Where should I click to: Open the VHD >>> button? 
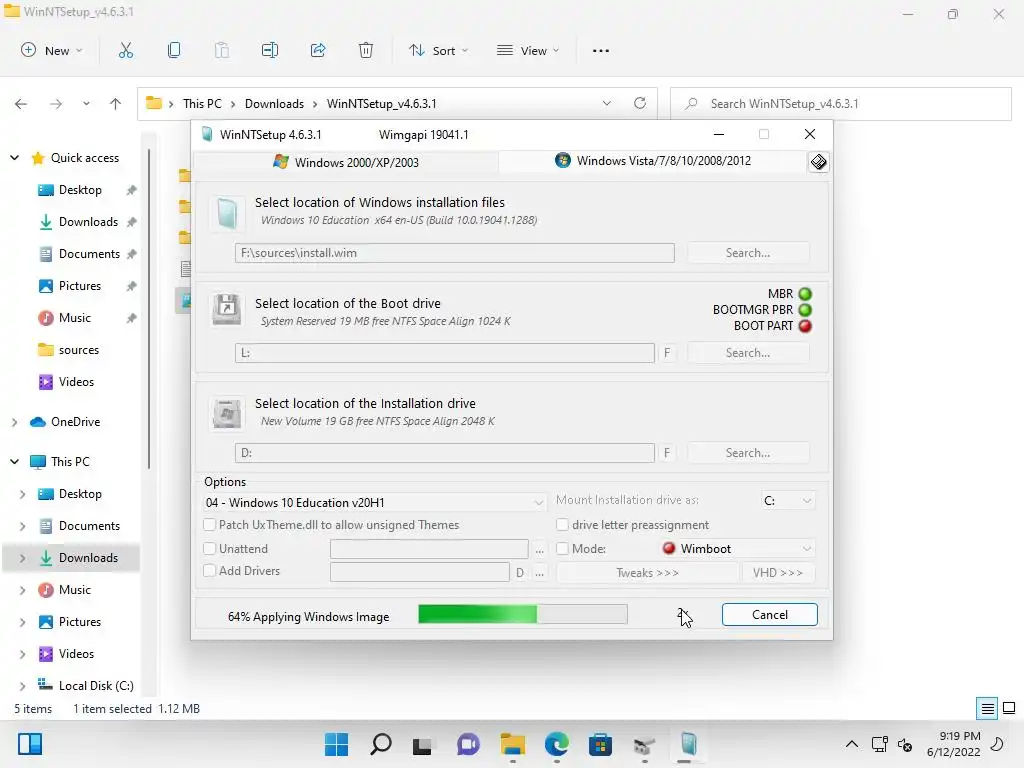coord(777,573)
